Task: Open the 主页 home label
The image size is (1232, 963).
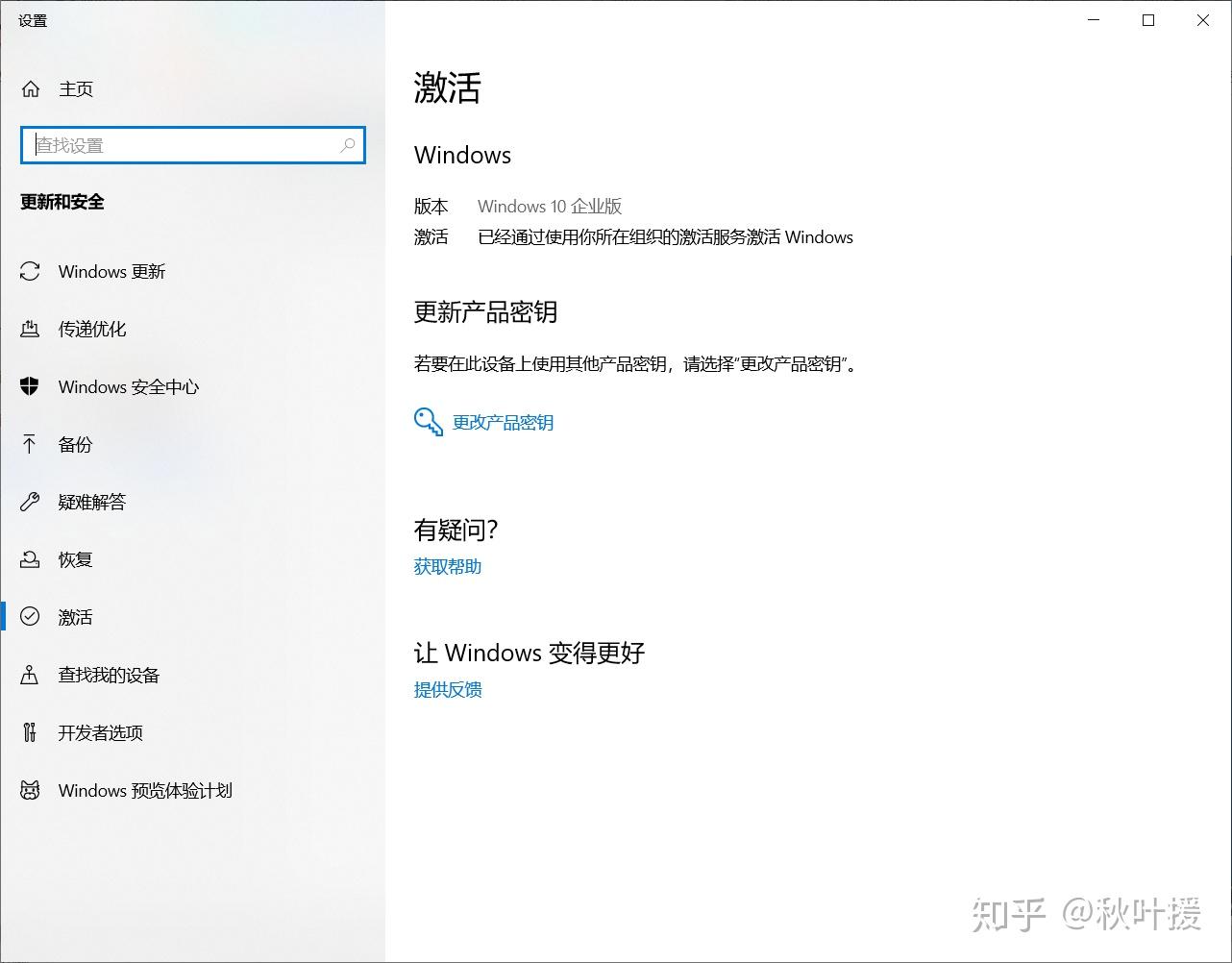Action: click(x=76, y=89)
